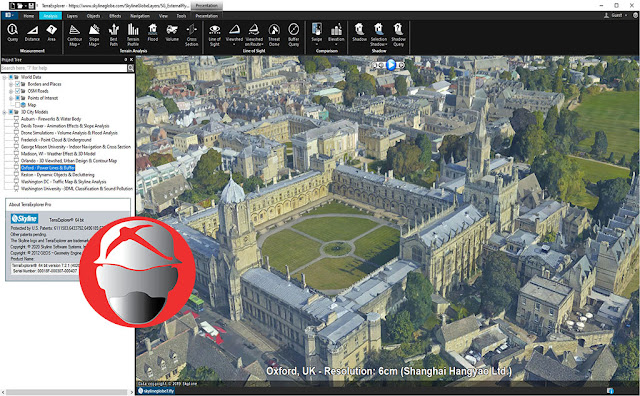The width and height of the screenshot is (640, 396).
Task: Pin the Project Tree panel
Action: 126,60
